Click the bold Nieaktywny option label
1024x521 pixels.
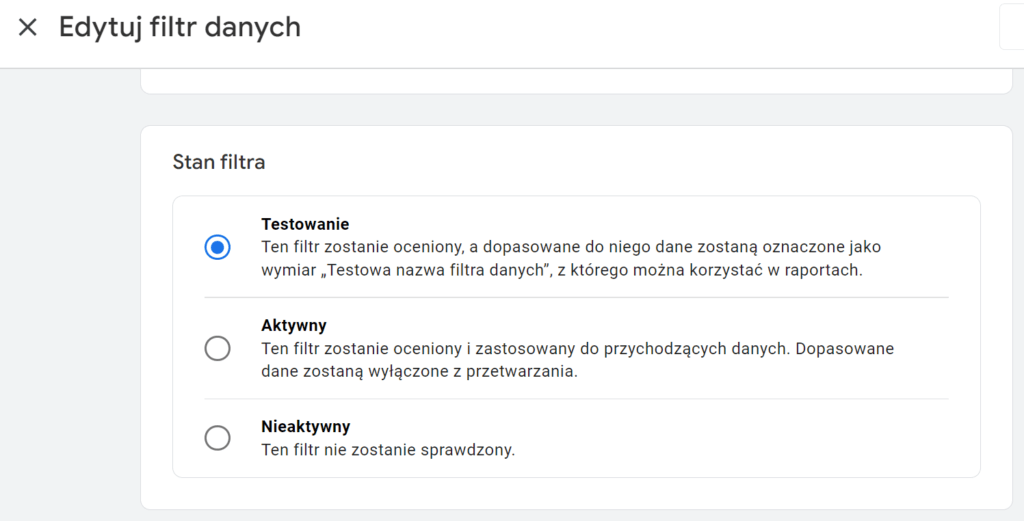(306, 427)
